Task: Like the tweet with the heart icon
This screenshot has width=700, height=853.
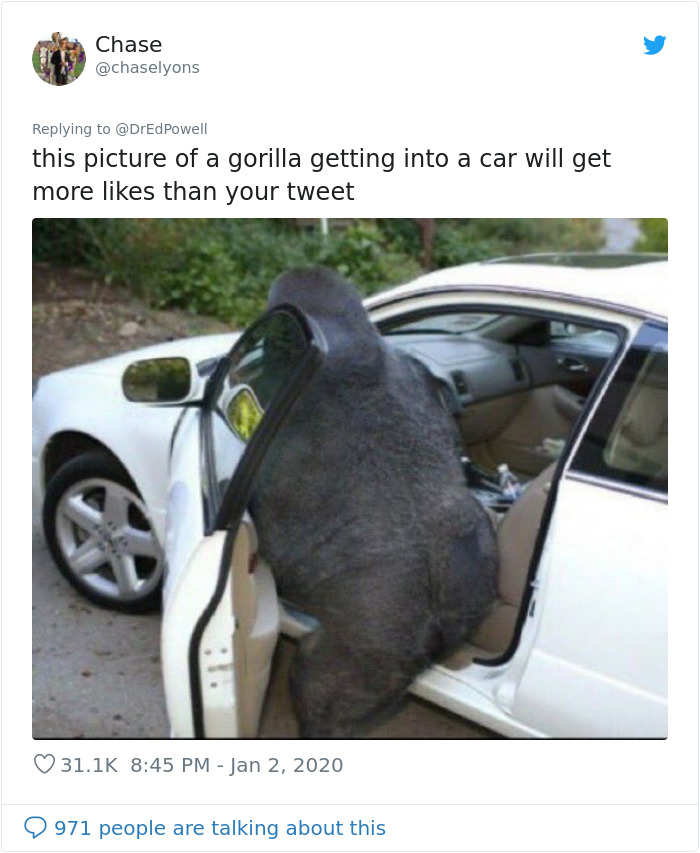Action: [44, 764]
